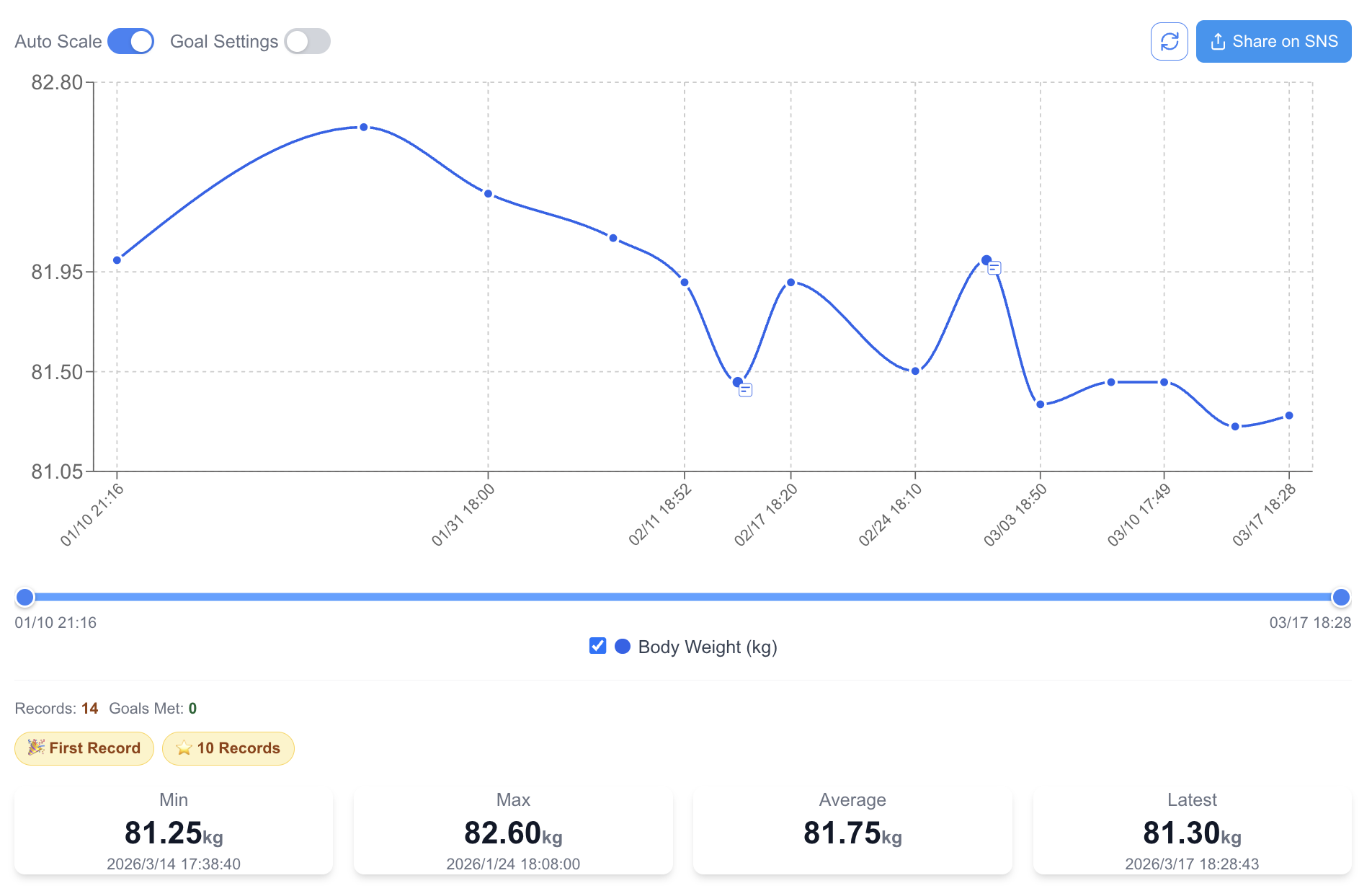Open the note icon below the 02/14 dip
1372x891 pixels.
pyautogui.click(x=746, y=390)
